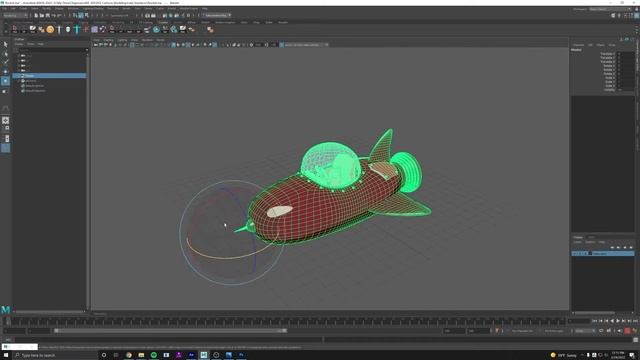Click cyan round shelf icon
Screen dimensions: 640x360
[156, 29]
